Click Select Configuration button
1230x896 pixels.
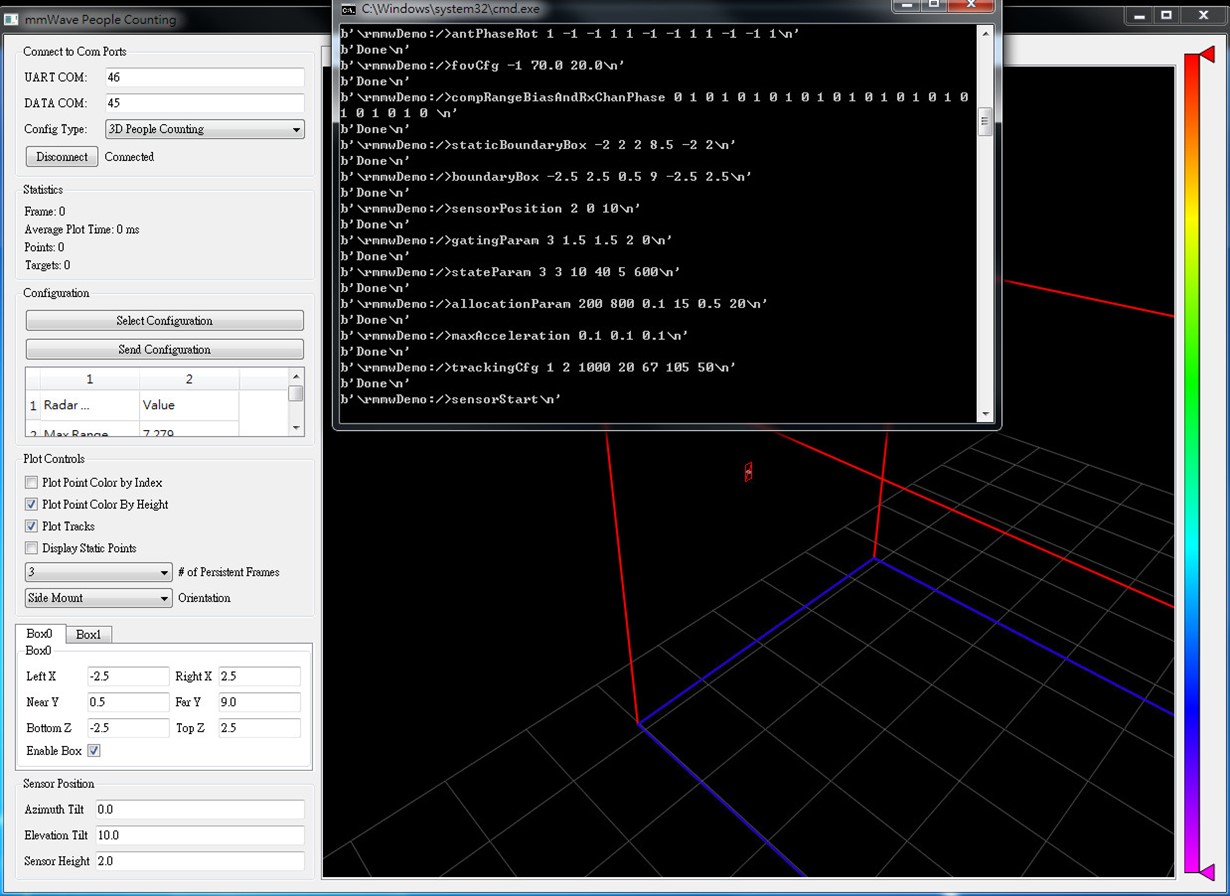[164, 321]
